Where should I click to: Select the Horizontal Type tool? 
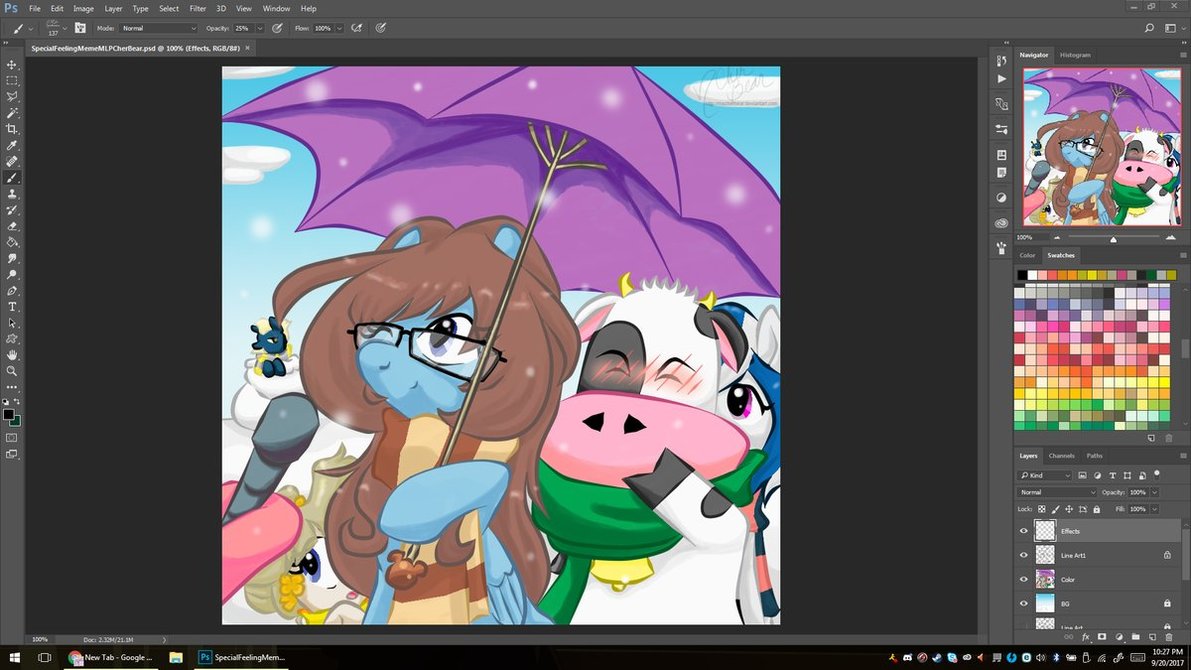pyautogui.click(x=12, y=307)
